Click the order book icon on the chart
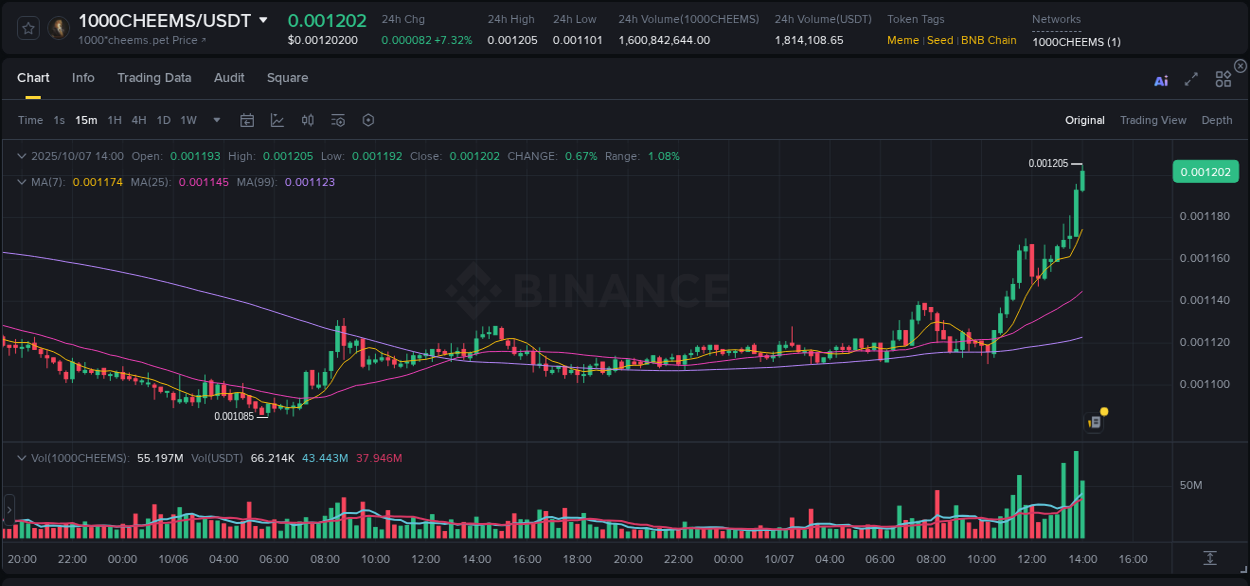Image resolution: width=1250 pixels, height=586 pixels. pos(1092,421)
